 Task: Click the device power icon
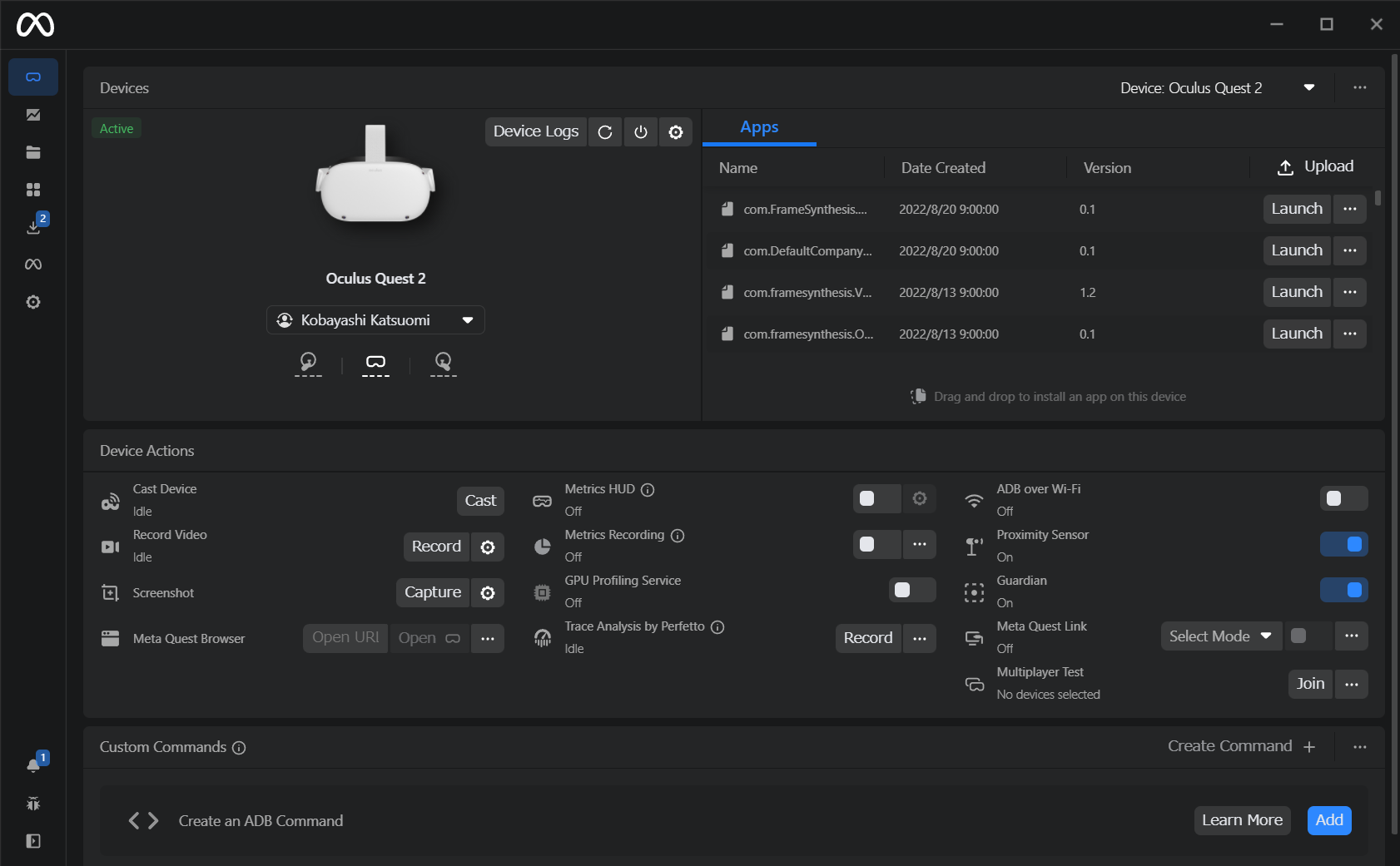coord(641,131)
